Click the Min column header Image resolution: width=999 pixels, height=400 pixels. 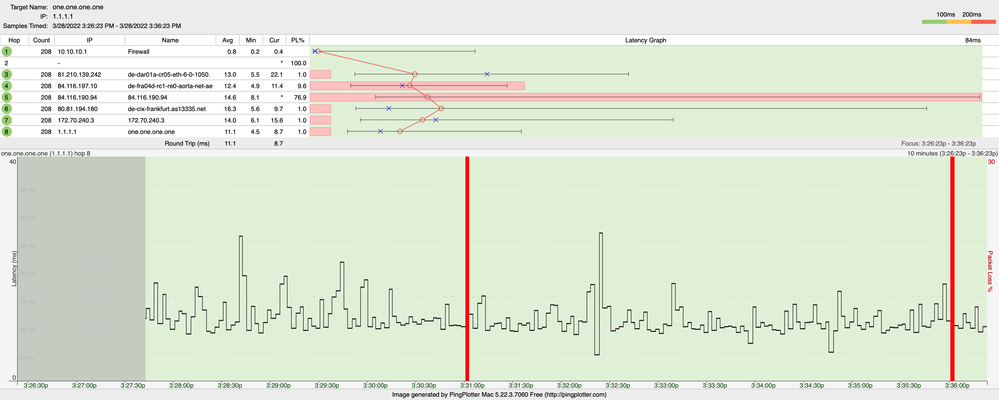(251, 40)
